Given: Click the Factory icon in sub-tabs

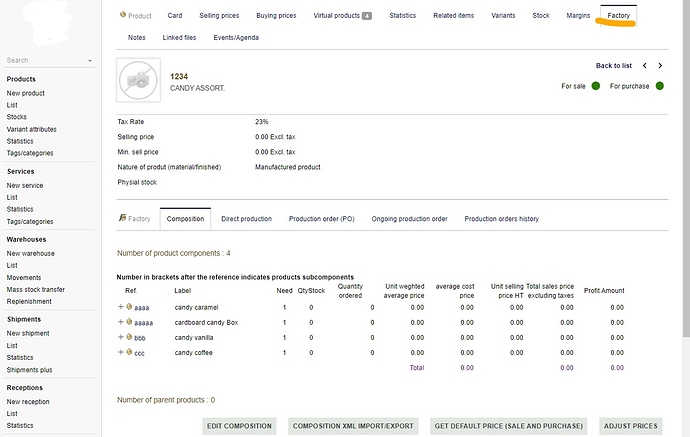Looking at the screenshot, I should [122, 218].
